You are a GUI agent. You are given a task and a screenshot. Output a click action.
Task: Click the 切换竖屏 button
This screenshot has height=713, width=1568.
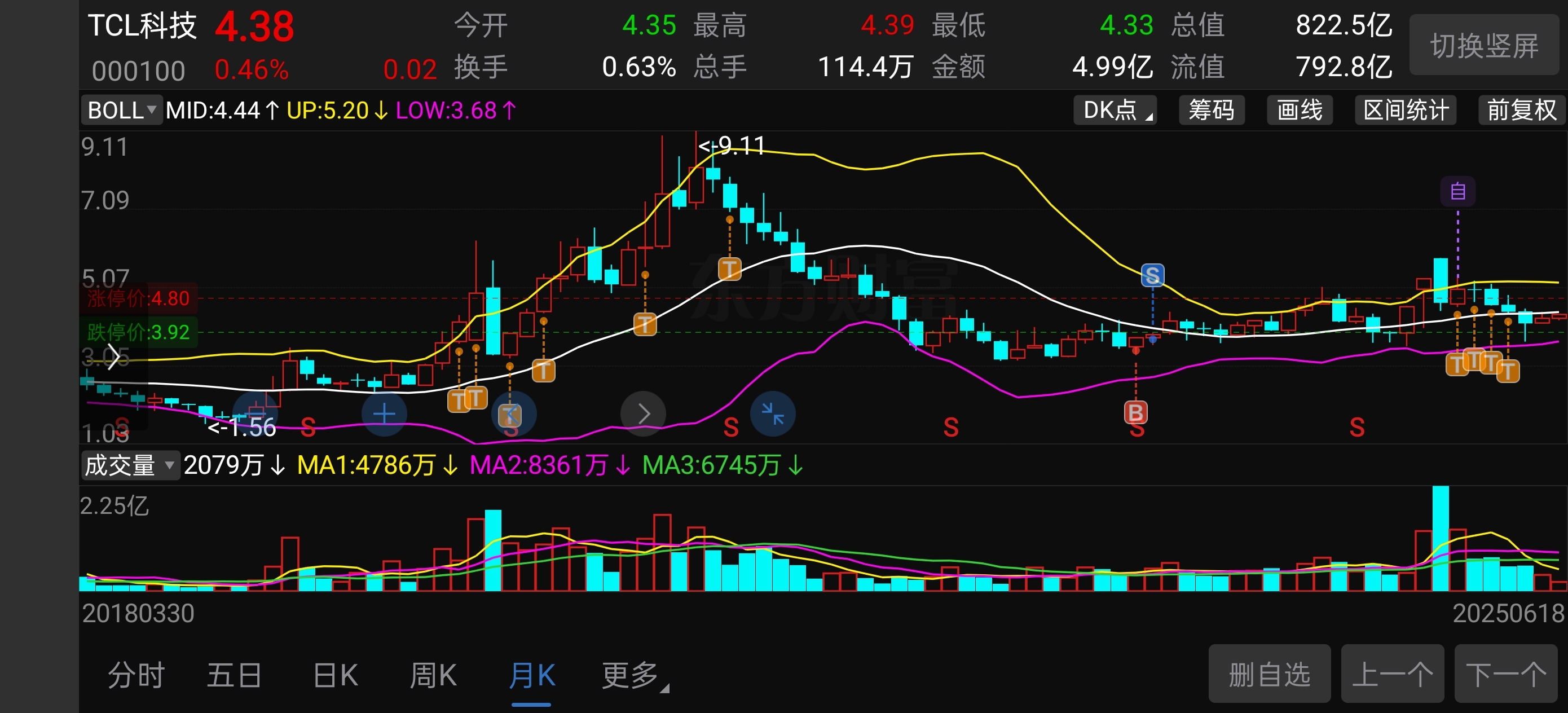tap(1483, 46)
